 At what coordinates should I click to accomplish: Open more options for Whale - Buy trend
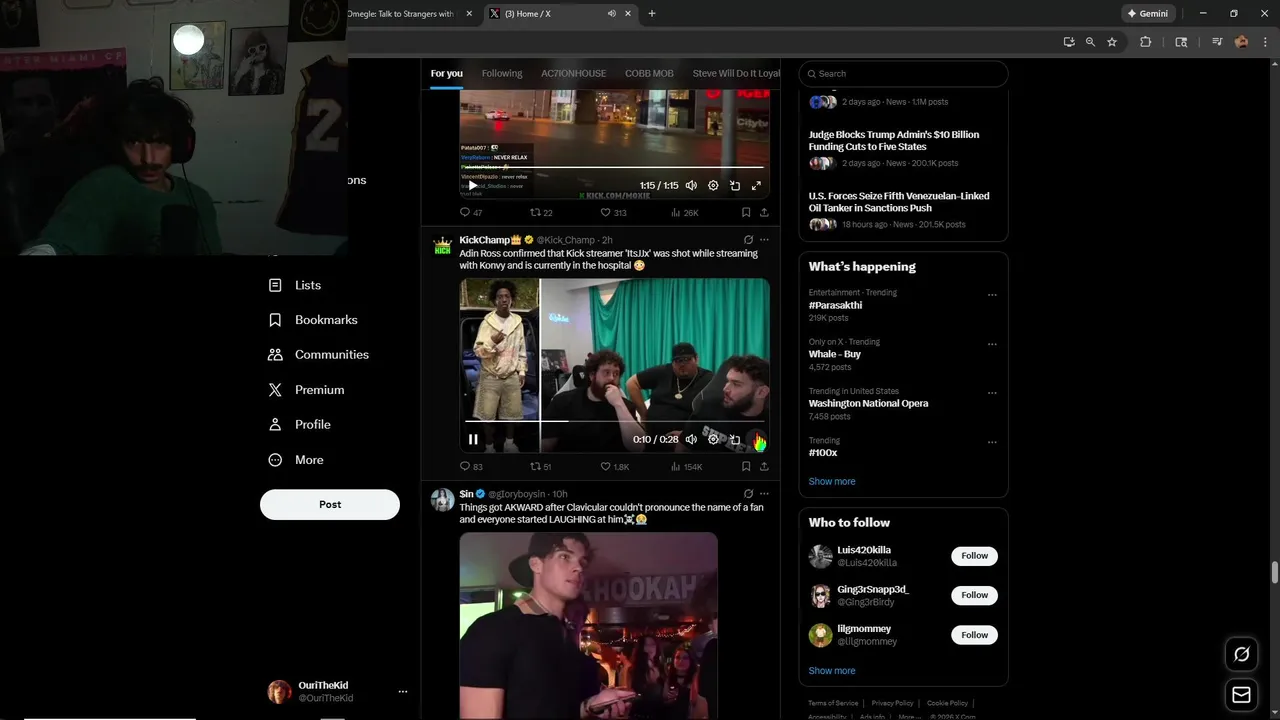pos(992,344)
